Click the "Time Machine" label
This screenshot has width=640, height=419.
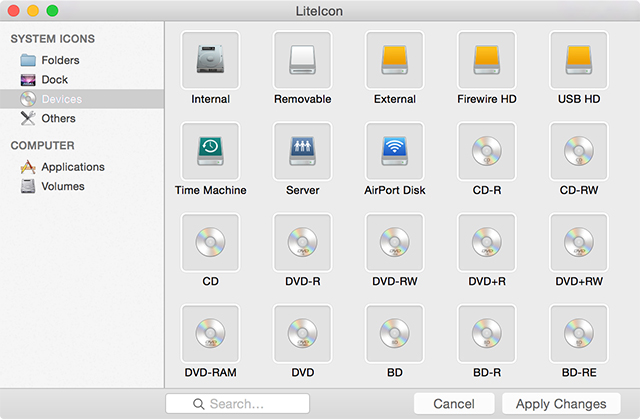211,190
